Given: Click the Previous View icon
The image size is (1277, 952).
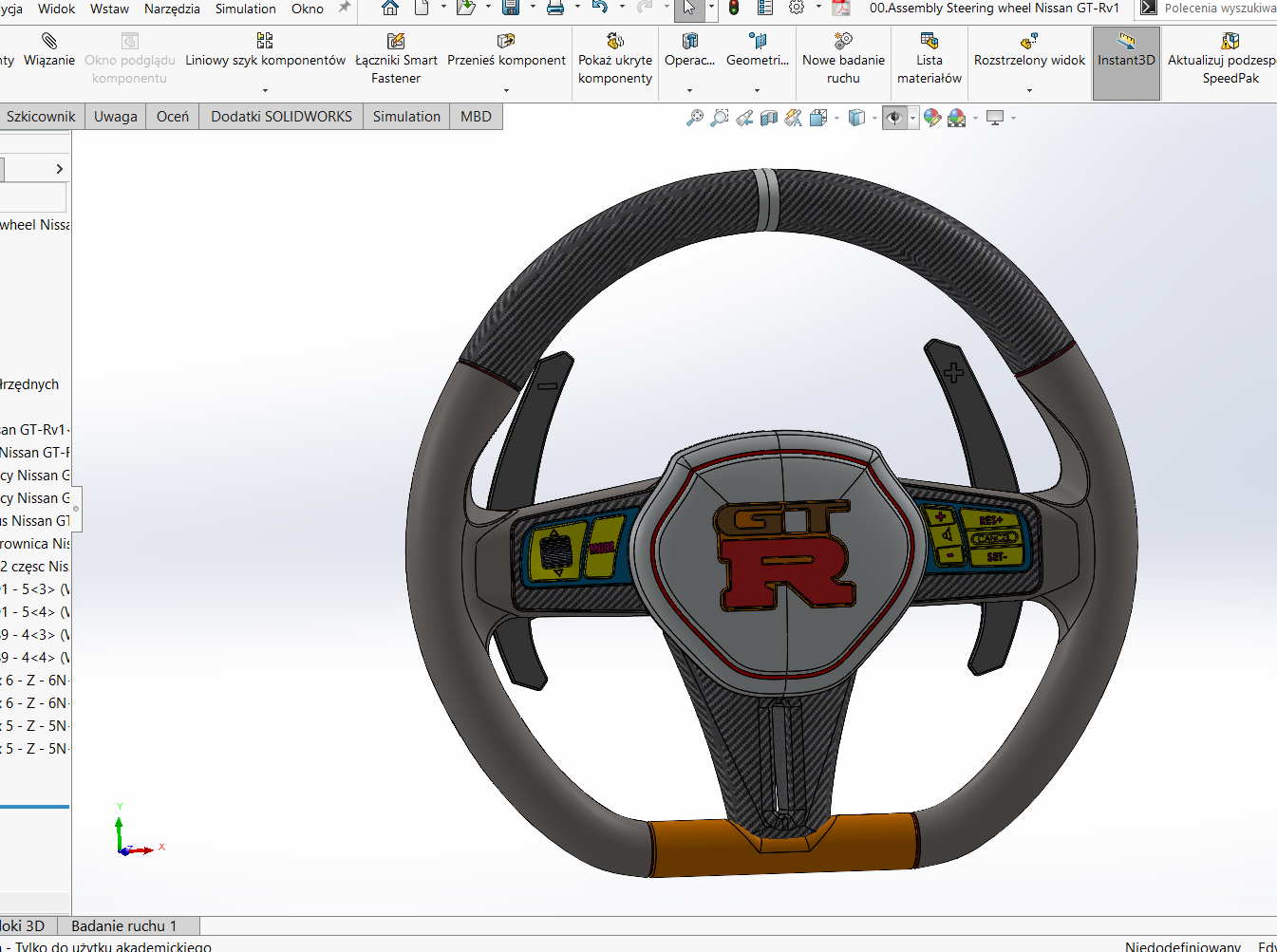Looking at the screenshot, I should pos(744,118).
